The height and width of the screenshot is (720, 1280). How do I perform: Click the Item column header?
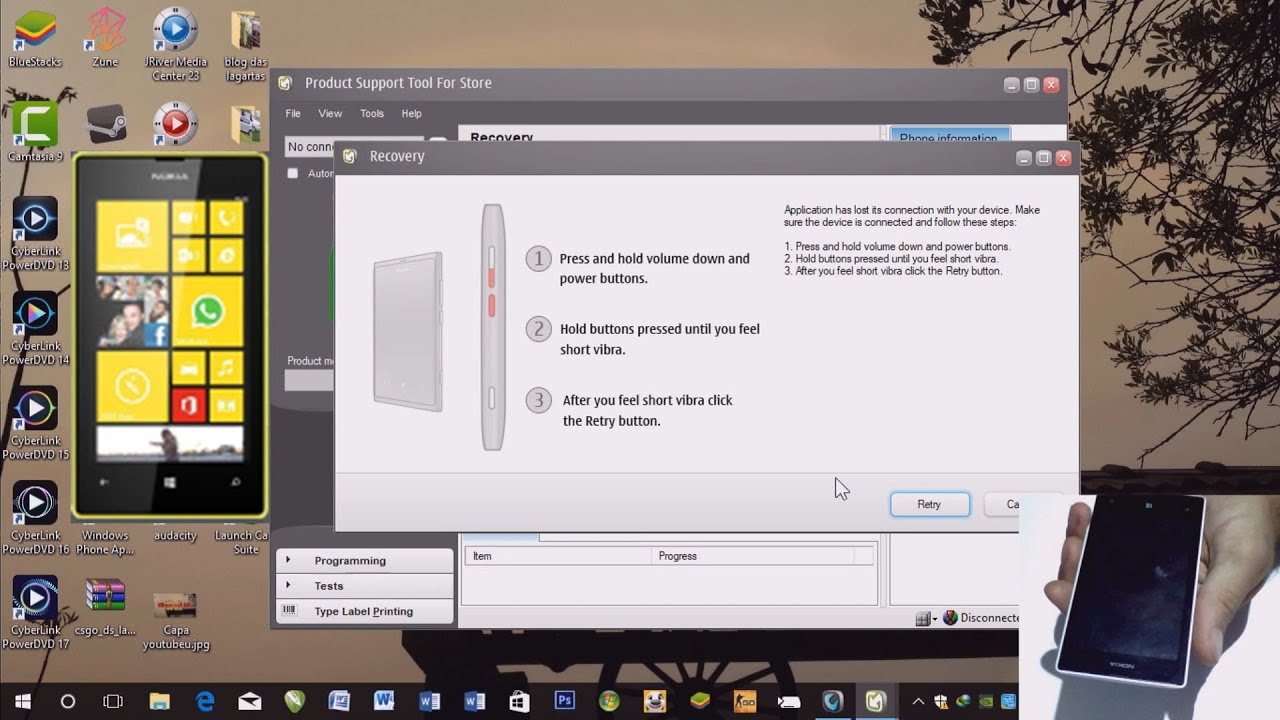coord(558,556)
